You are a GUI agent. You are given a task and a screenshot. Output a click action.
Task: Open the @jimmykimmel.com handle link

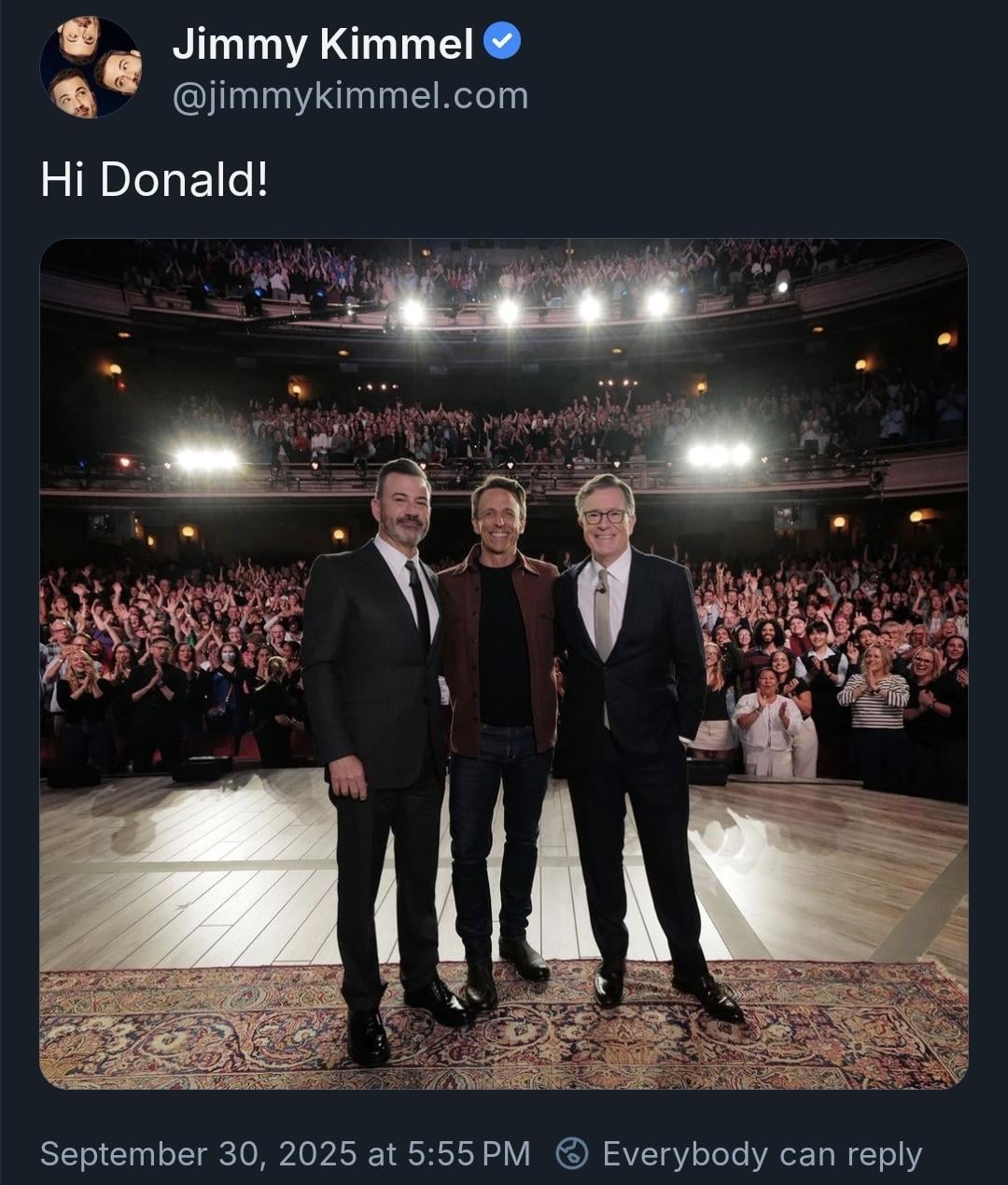pos(350,96)
